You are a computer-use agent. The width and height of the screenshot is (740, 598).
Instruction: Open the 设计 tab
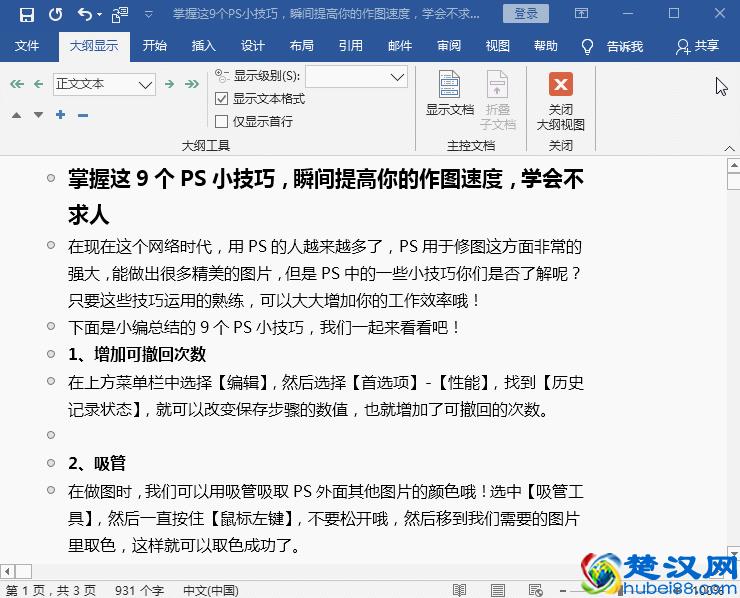[252, 46]
